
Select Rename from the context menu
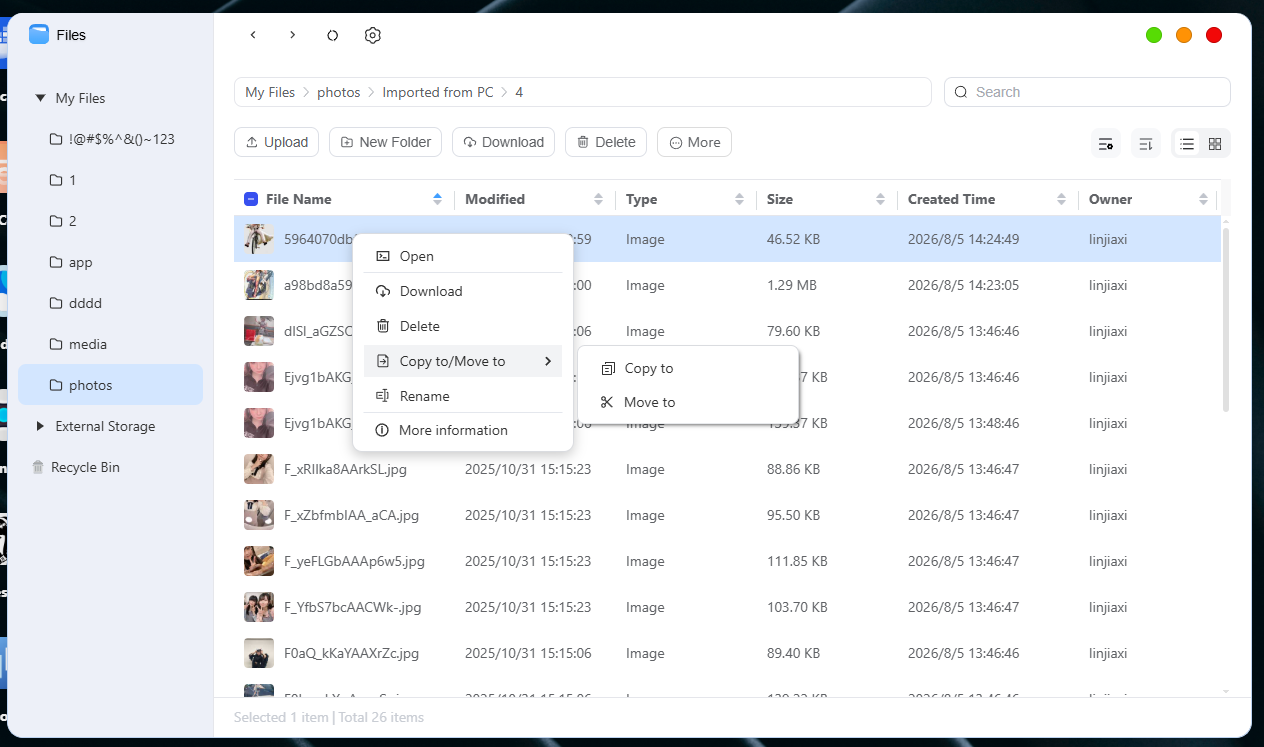[x=463, y=396]
